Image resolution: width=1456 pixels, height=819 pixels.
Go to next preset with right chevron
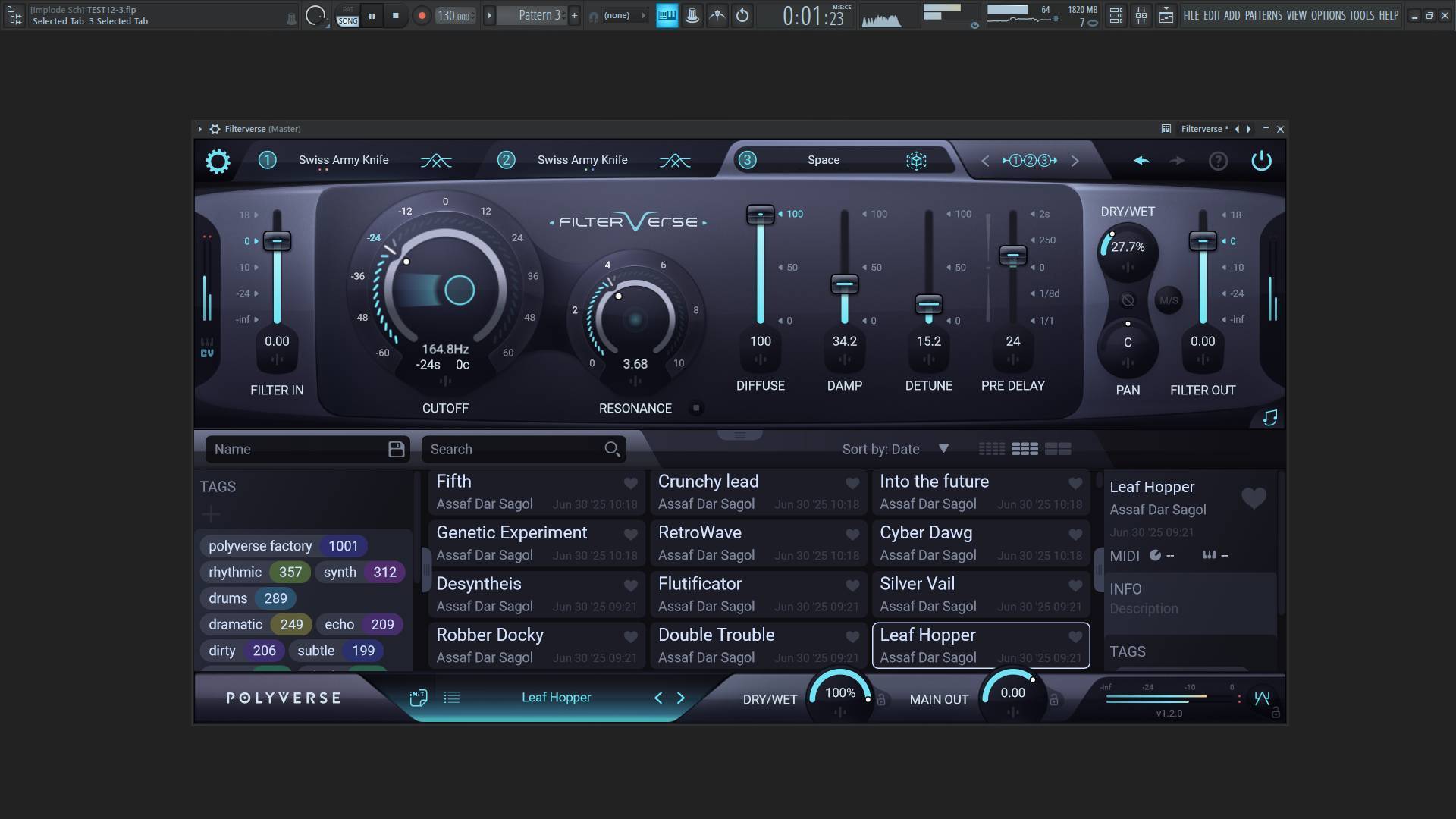tap(680, 698)
